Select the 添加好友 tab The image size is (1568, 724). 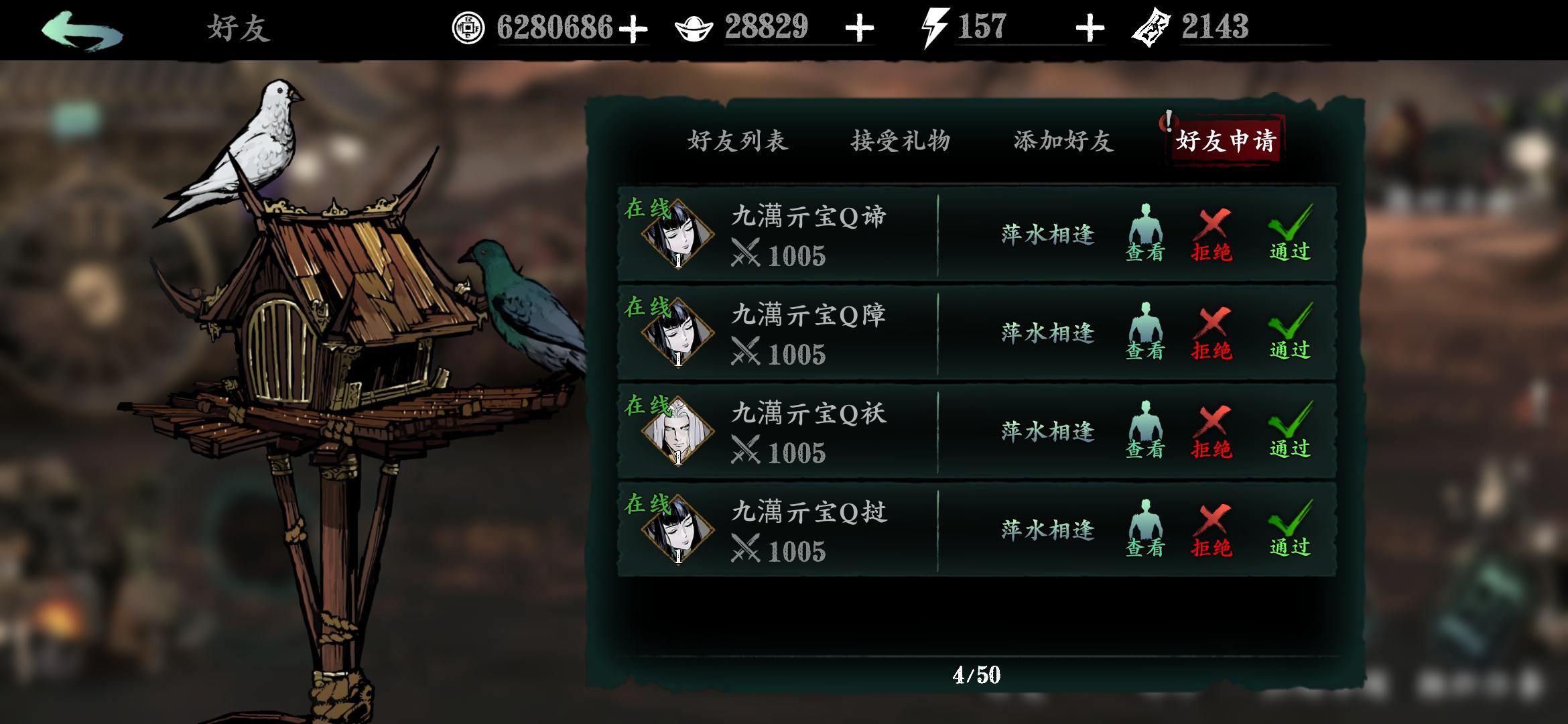[x=1063, y=141]
